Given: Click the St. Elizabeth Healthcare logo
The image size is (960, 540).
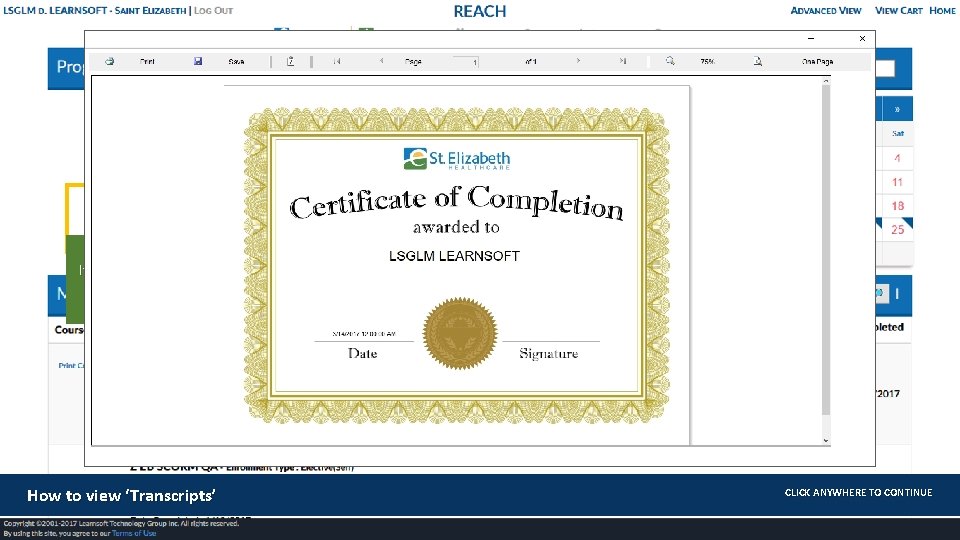Looking at the screenshot, I should coord(457,159).
